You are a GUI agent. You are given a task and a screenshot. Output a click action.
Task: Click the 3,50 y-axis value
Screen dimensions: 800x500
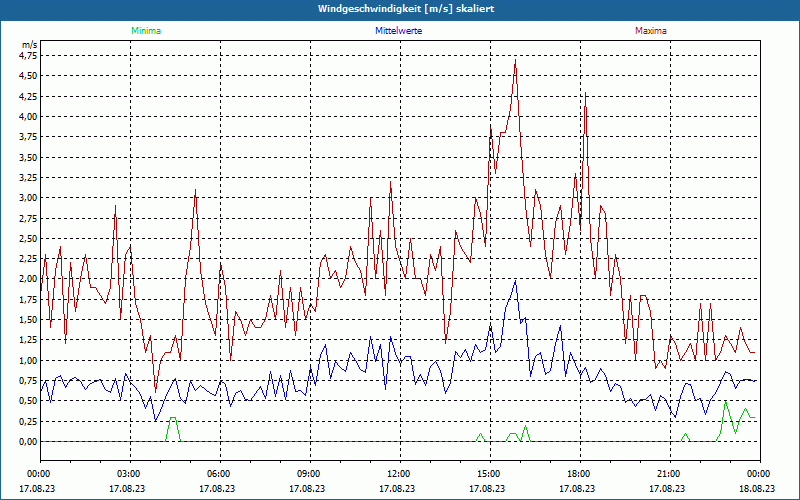[28, 157]
